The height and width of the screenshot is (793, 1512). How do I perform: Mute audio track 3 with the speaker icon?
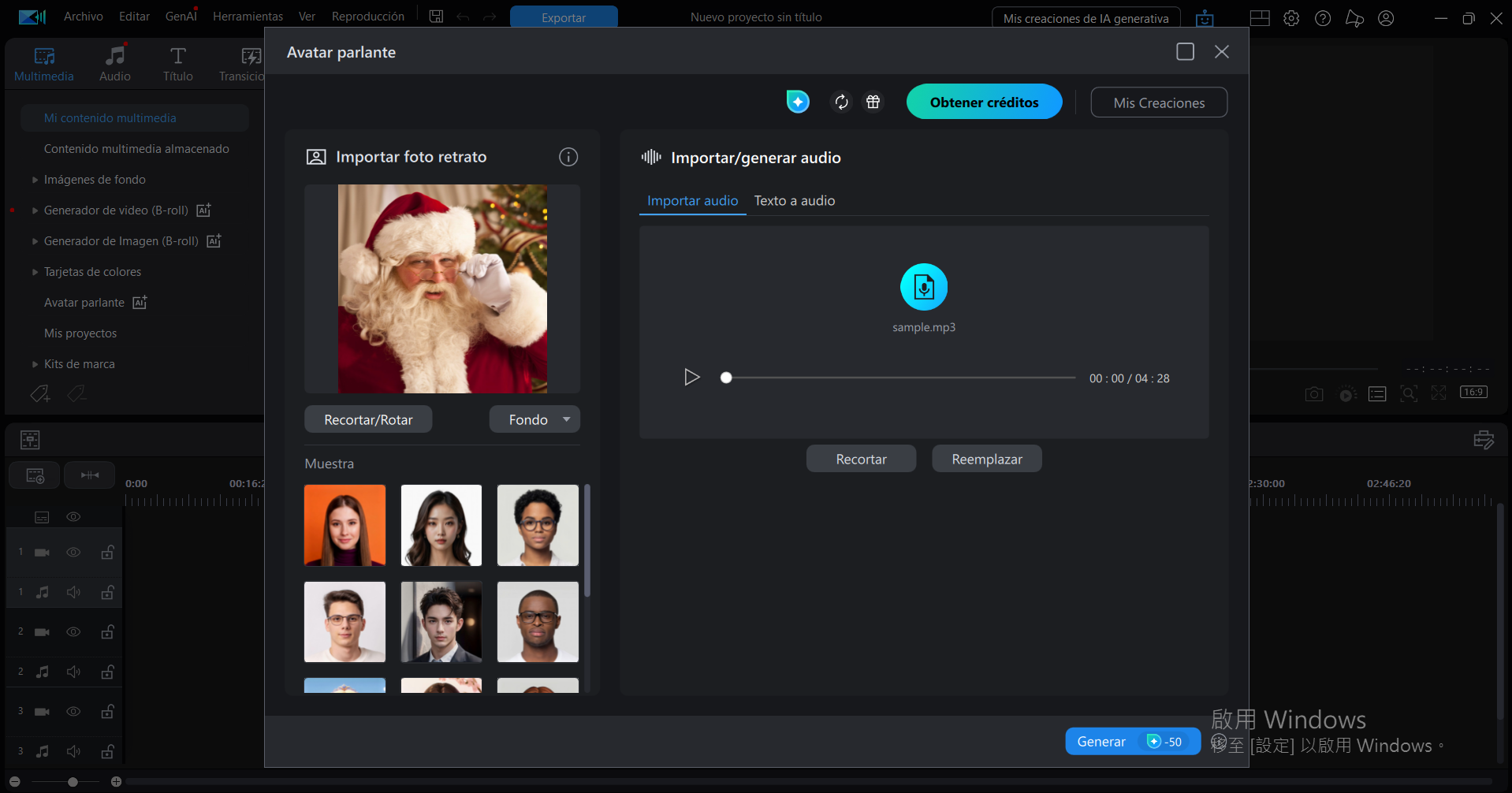[x=73, y=750]
